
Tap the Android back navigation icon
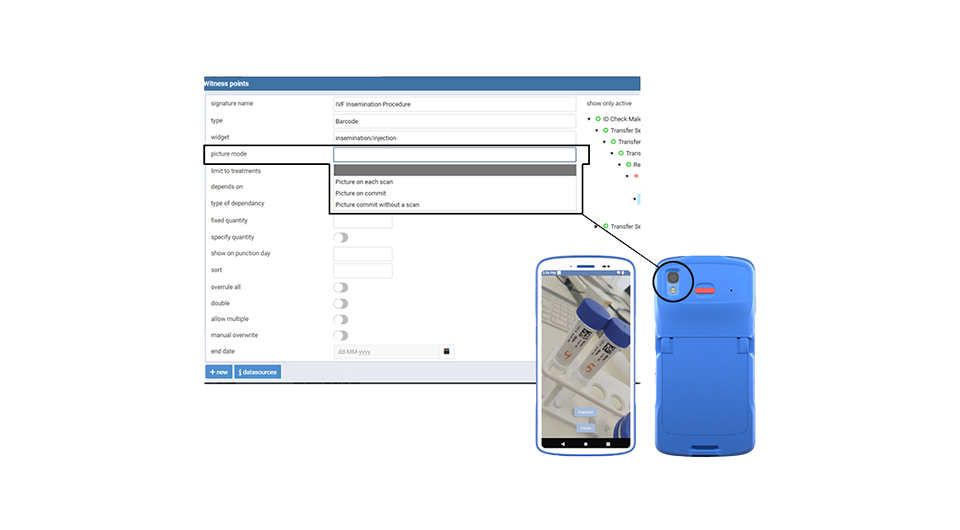pos(563,442)
